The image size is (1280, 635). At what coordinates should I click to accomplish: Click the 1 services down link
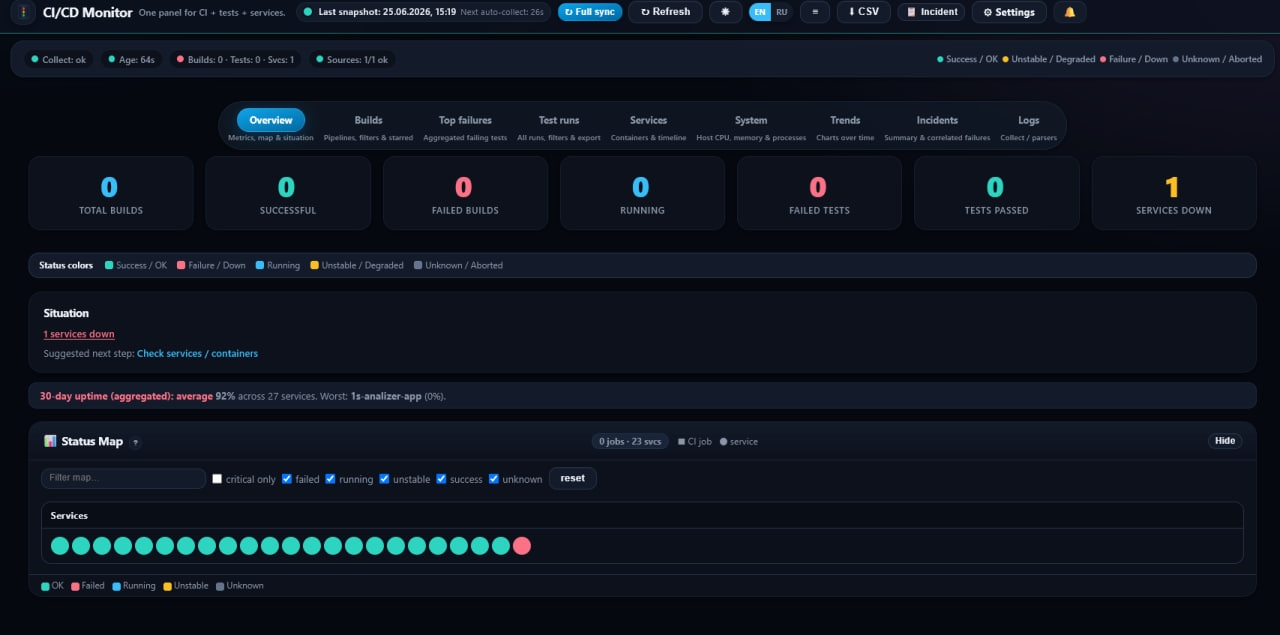79,334
